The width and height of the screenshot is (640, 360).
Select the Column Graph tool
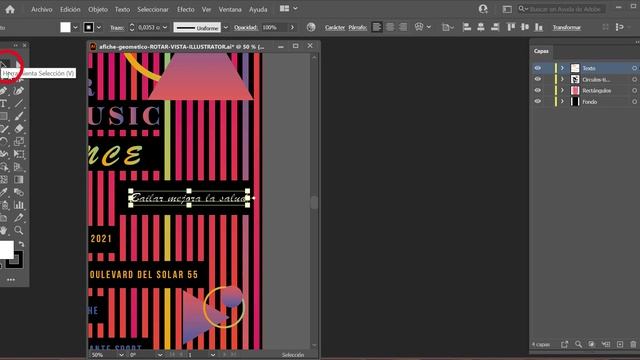(19, 205)
